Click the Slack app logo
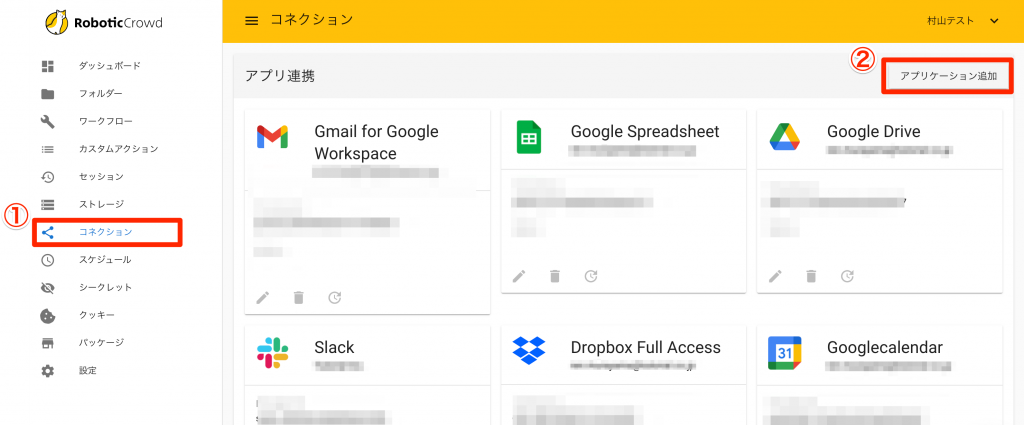The height and width of the screenshot is (425, 1024). point(272,353)
